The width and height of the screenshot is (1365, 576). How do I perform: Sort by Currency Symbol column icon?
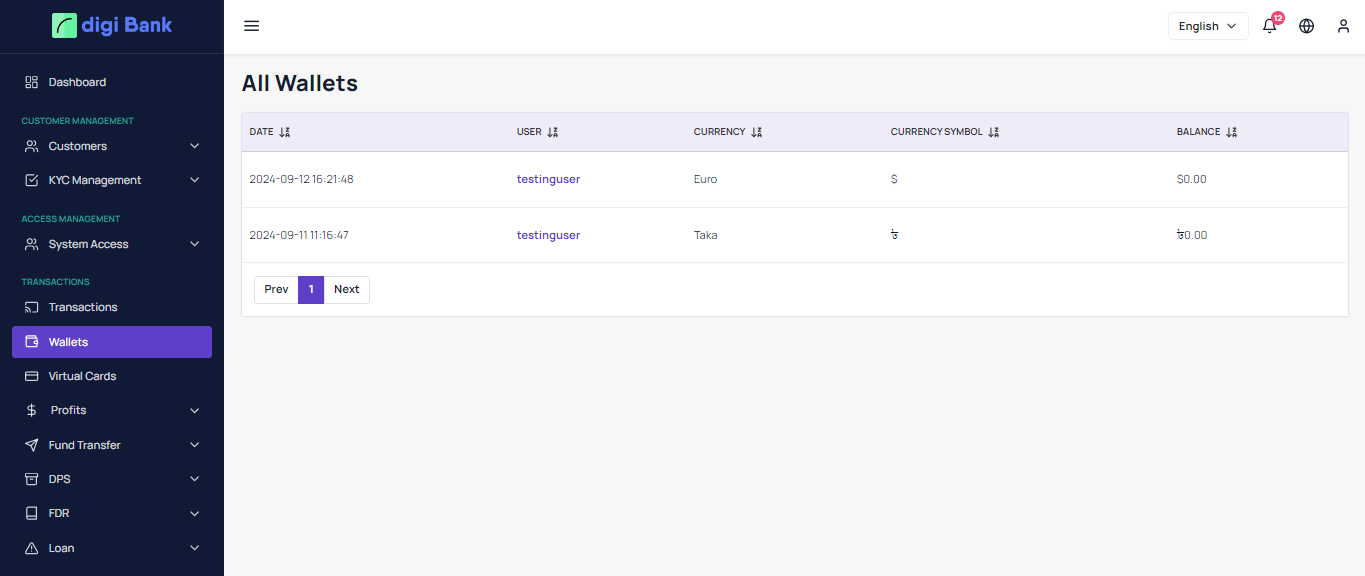click(x=993, y=132)
